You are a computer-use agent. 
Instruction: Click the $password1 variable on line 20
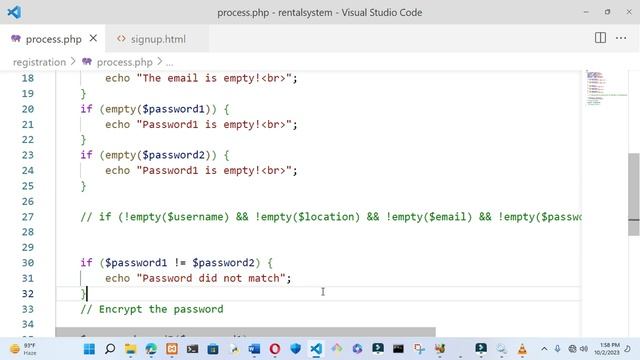(x=173, y=109)
